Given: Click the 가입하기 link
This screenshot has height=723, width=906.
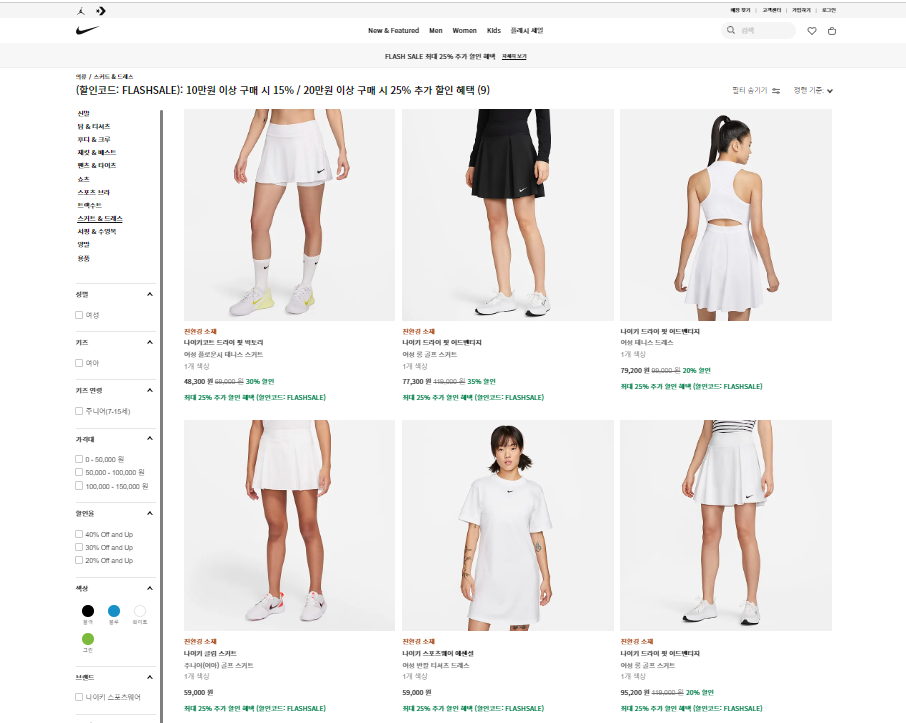Looking at the screenshot, I should click(x=801, y=10).
